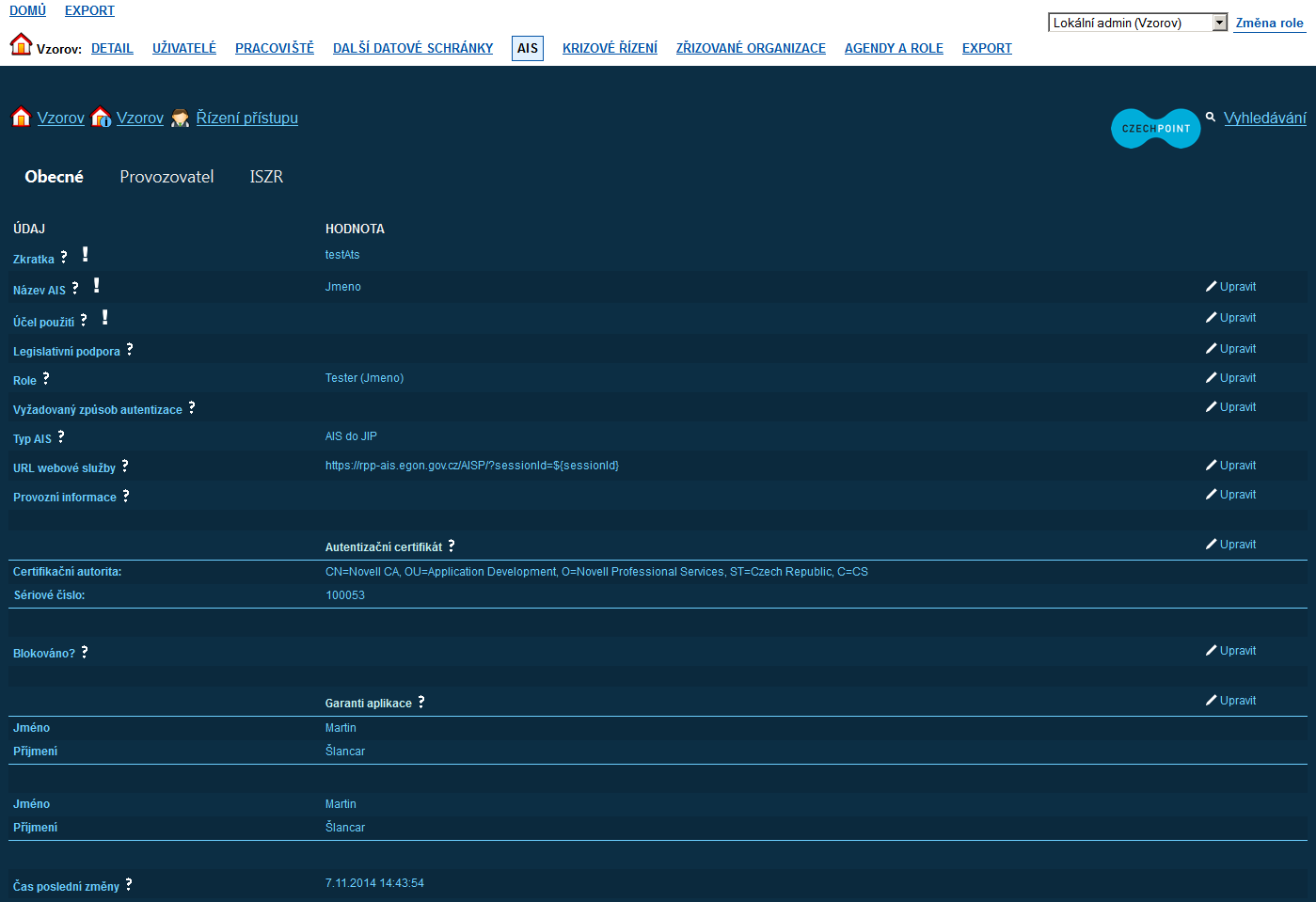Edit Název AIS via Upravit

(x=1231, y=287)
